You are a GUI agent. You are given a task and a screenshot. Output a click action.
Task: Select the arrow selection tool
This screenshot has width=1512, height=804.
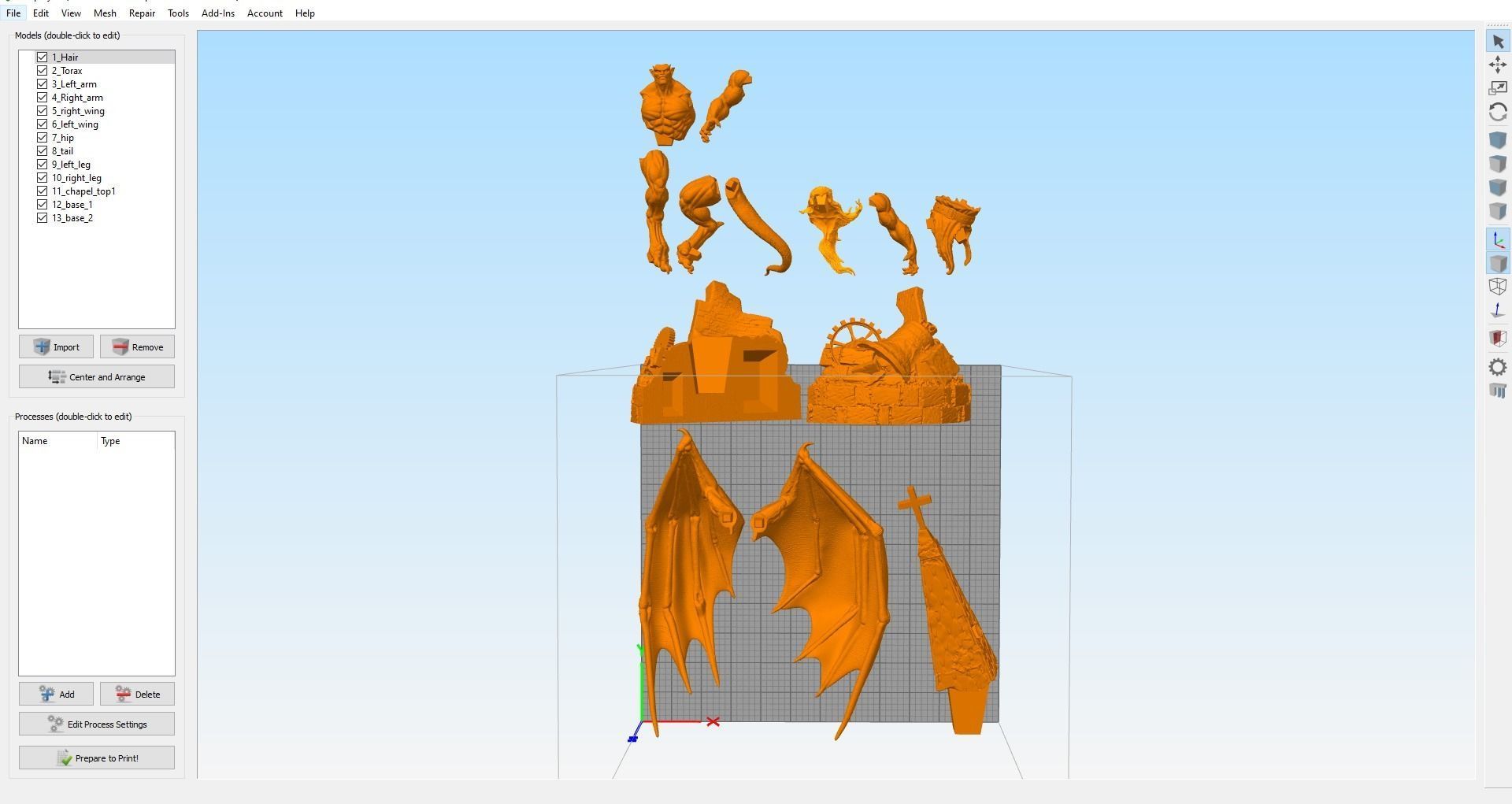(x=1498, y=41)
